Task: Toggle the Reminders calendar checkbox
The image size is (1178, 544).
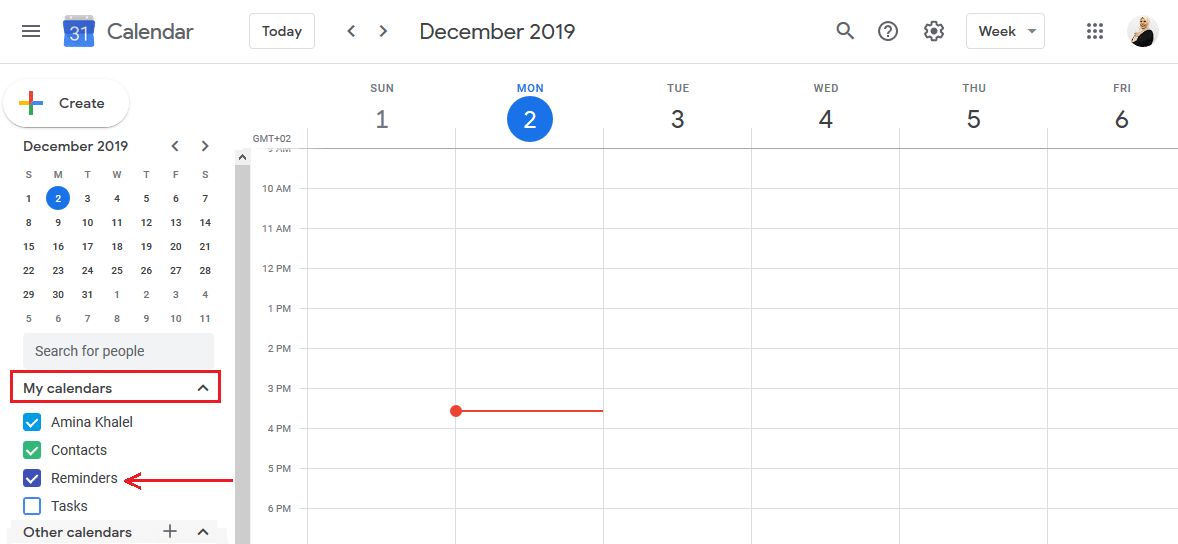Action: pos(32,478)
